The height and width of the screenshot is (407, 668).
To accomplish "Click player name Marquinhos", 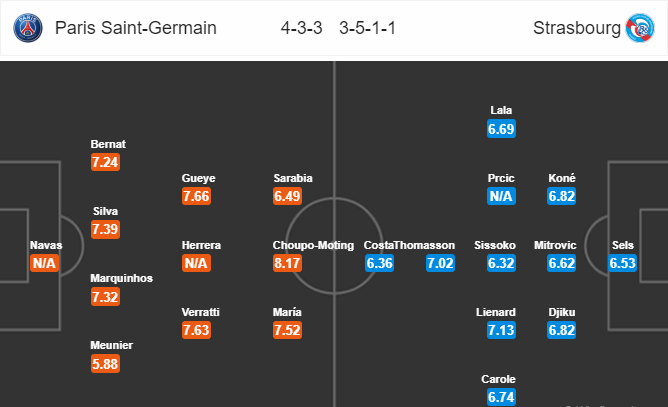I will point(122,278).
